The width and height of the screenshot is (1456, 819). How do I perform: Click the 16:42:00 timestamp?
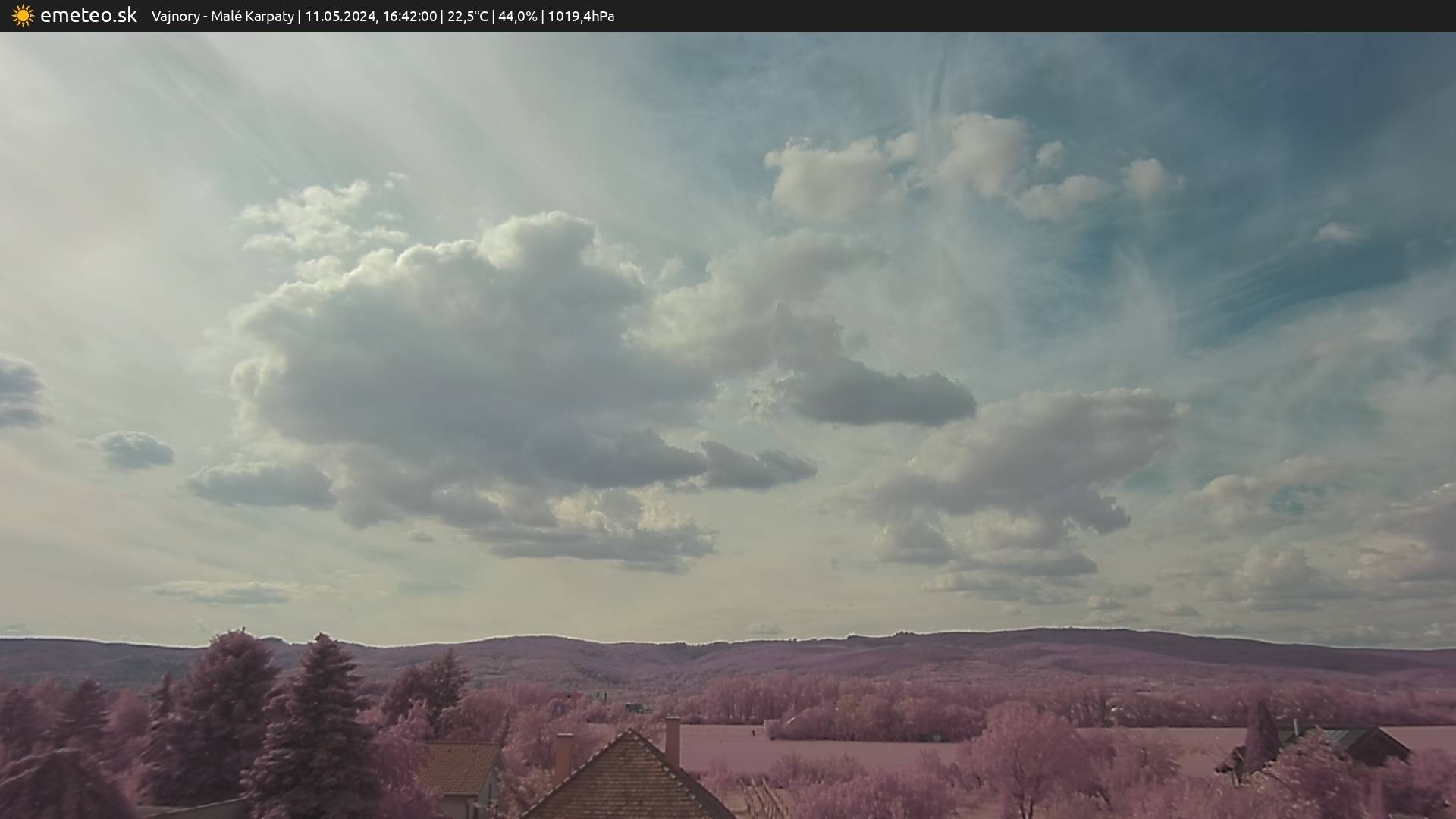pyautogui.click(x=409, y=16)
